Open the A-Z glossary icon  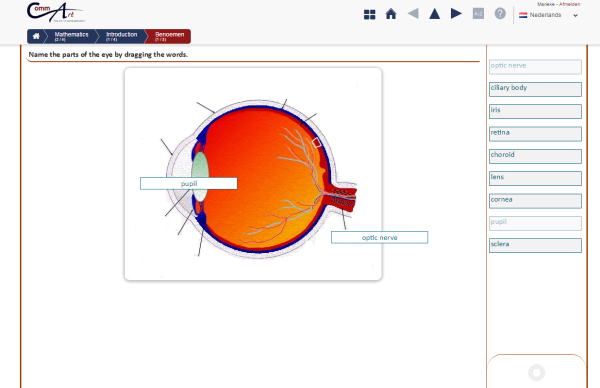478,13
